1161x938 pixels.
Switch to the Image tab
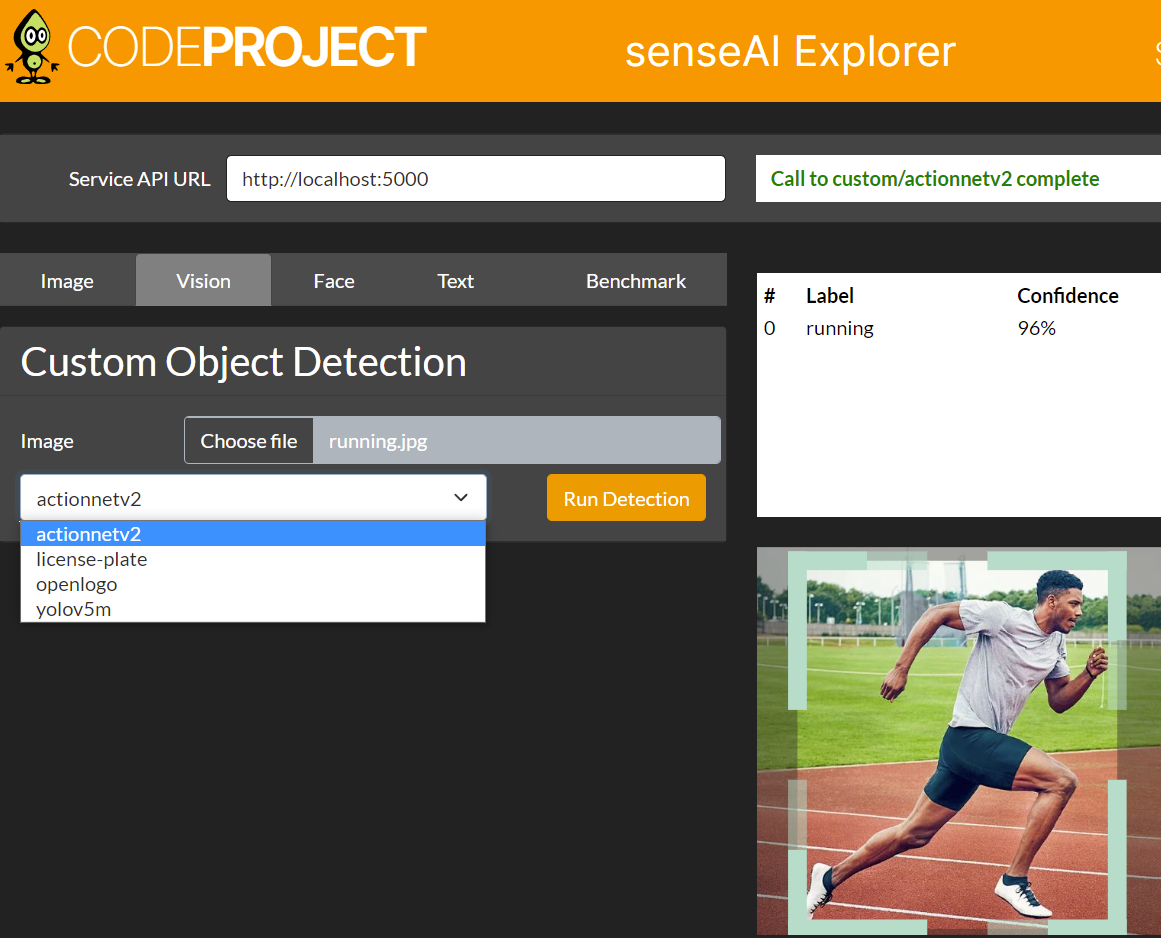click(x=67, y=281)
